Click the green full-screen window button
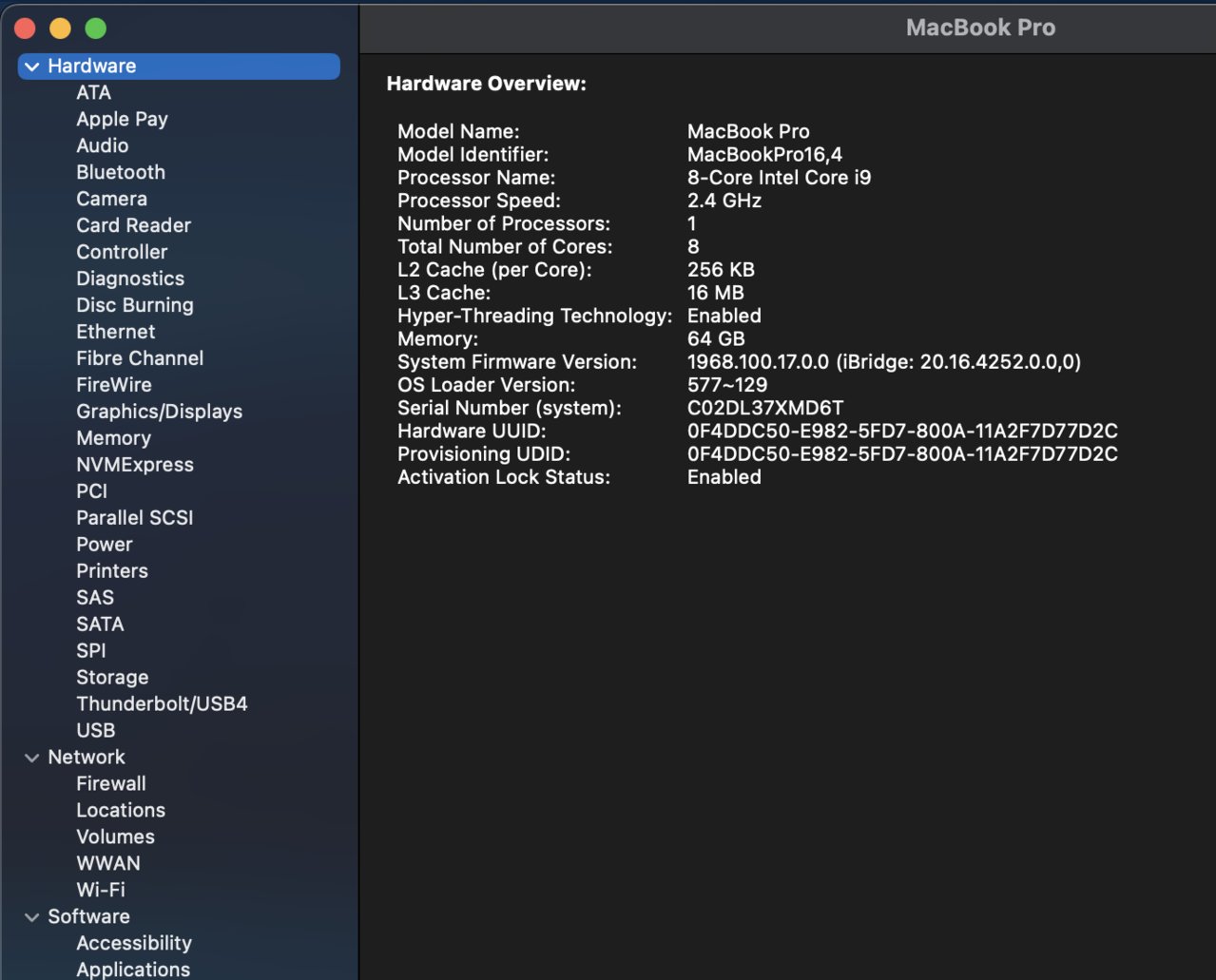The image size is (1216, 980). pos(95,29)
